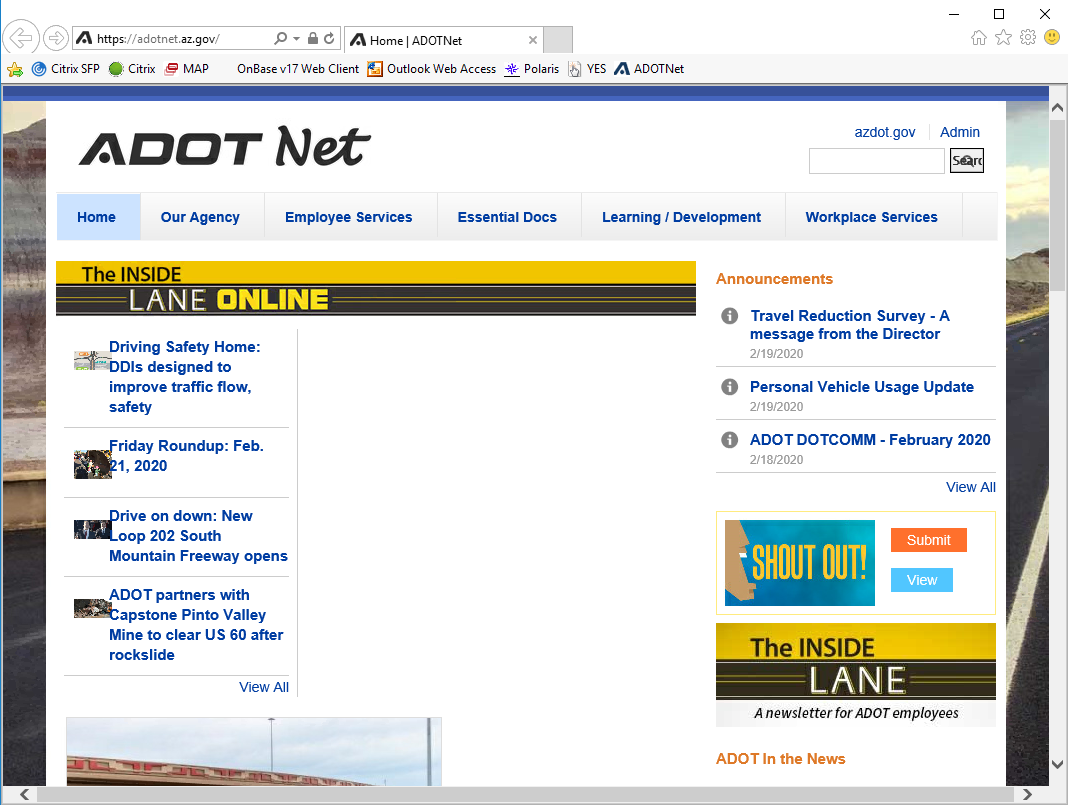The height and width of the screenshot is (805, 1068).
Task: Click into the site search text box
Action: (x=876, y=161)
